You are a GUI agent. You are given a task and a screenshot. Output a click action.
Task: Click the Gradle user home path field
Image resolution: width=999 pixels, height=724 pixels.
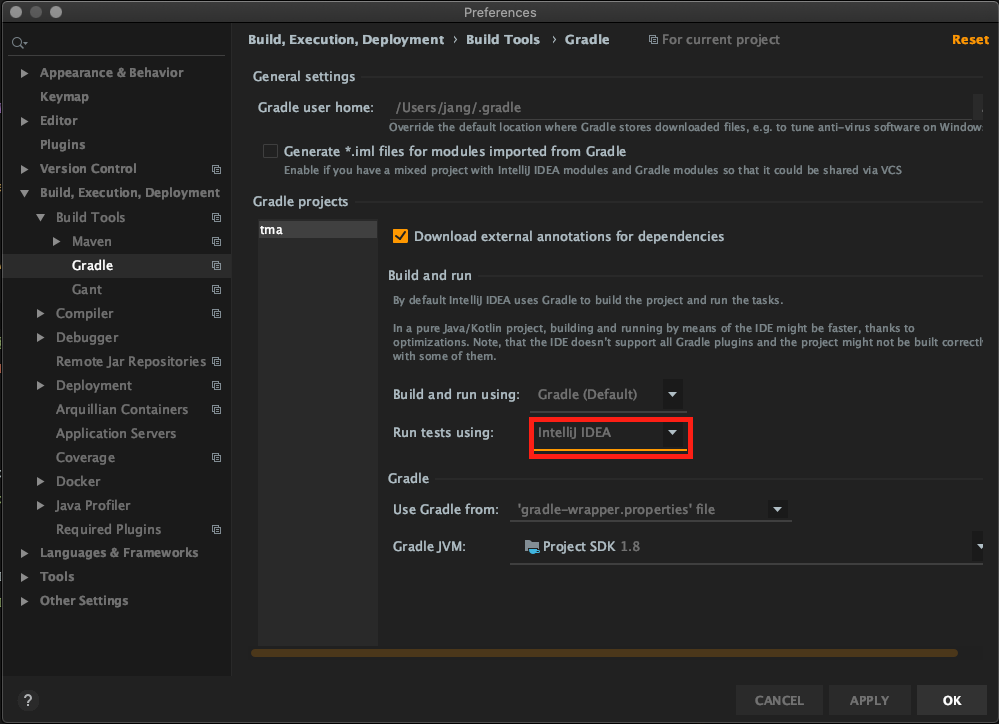click(681, 108)
